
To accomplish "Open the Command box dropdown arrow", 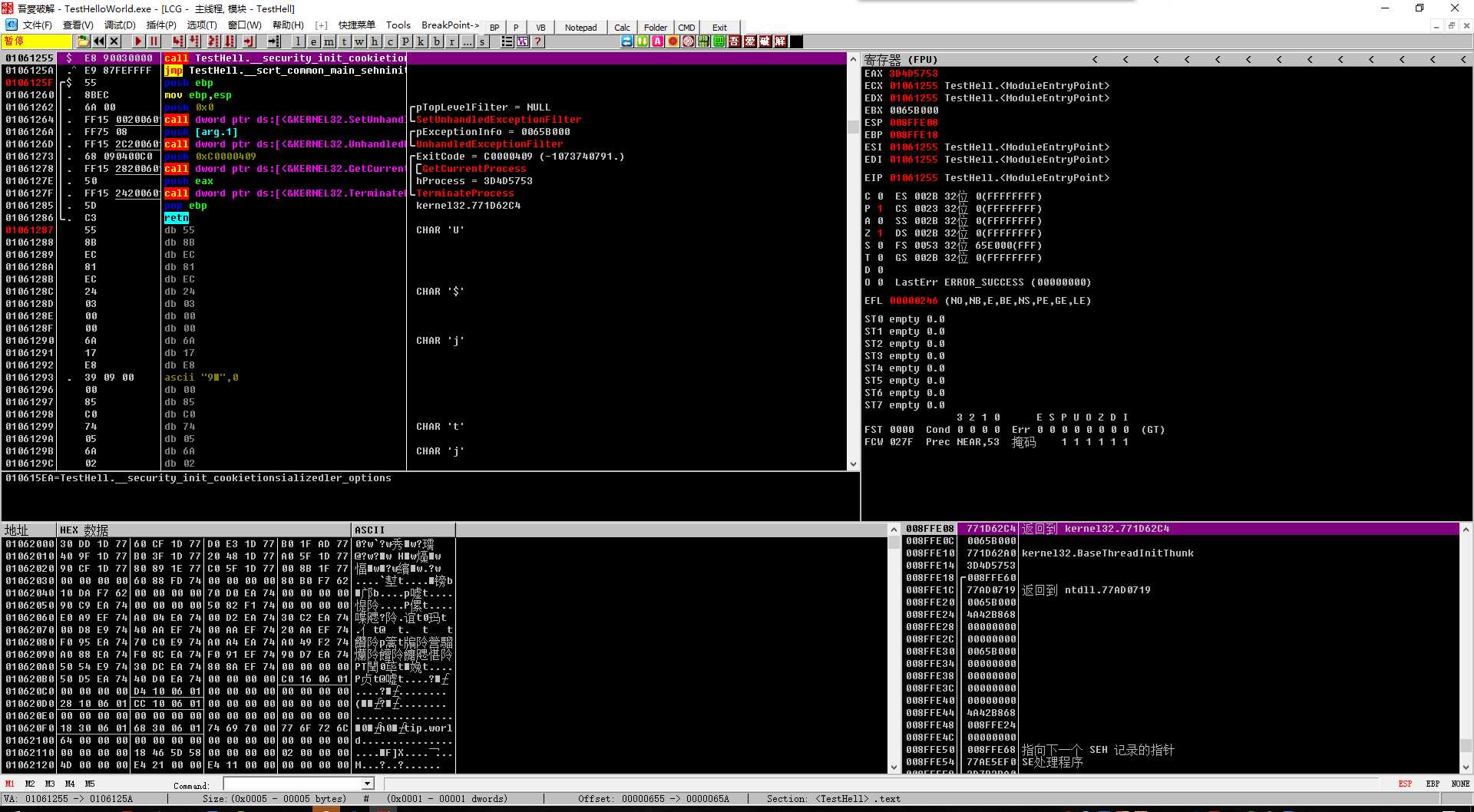I will coord(368,784).
